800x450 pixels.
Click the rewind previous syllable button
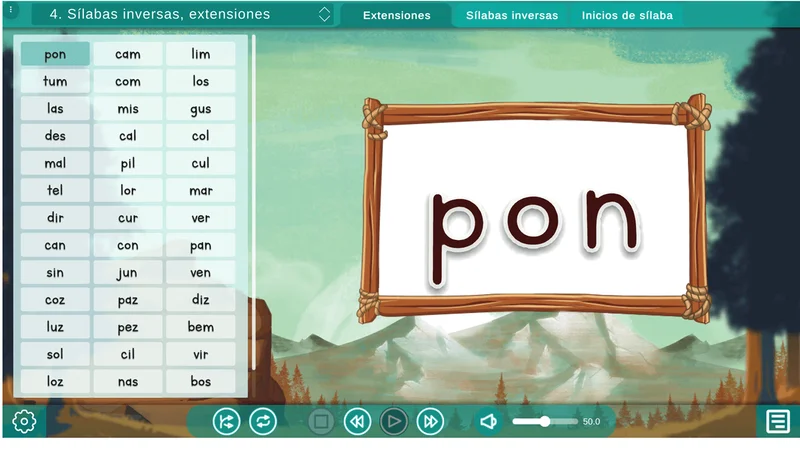(357, 421)
